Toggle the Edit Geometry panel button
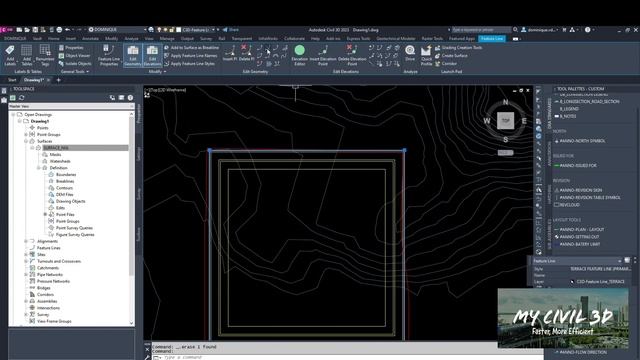Screen dimensions: 640x360 [x=133, y=56]
